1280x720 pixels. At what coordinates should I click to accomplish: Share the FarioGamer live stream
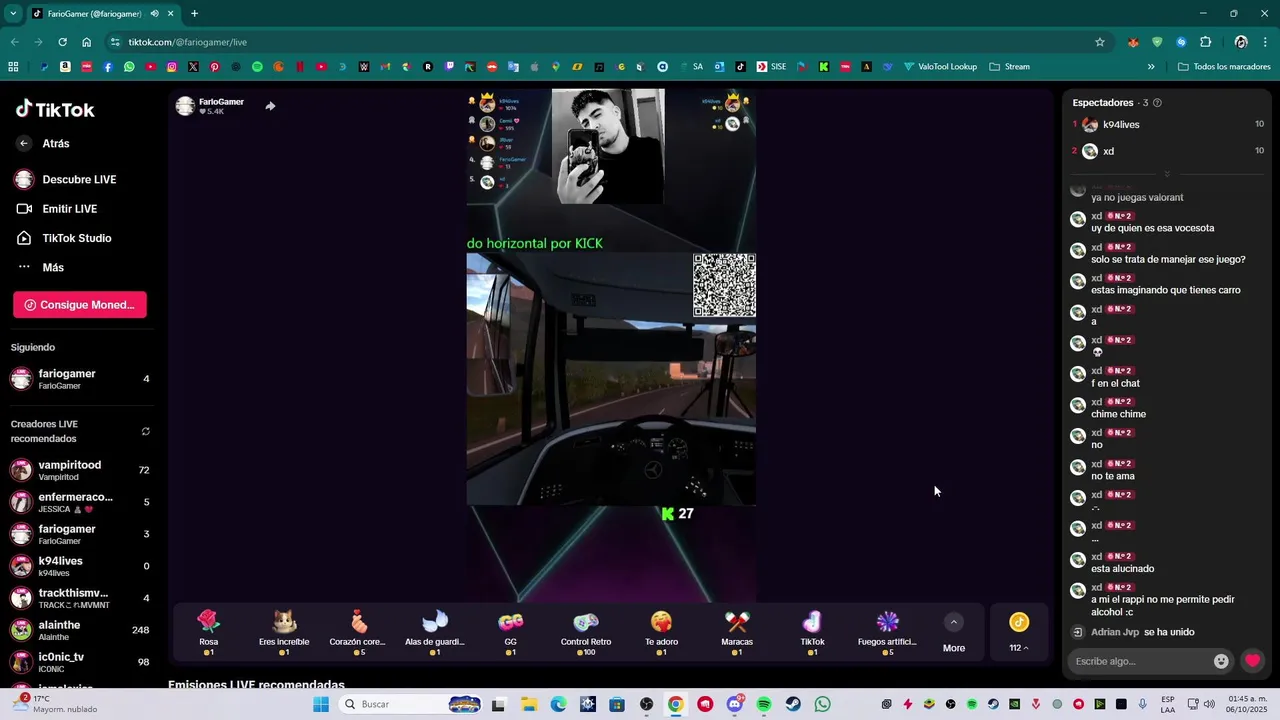pos(270,106)
